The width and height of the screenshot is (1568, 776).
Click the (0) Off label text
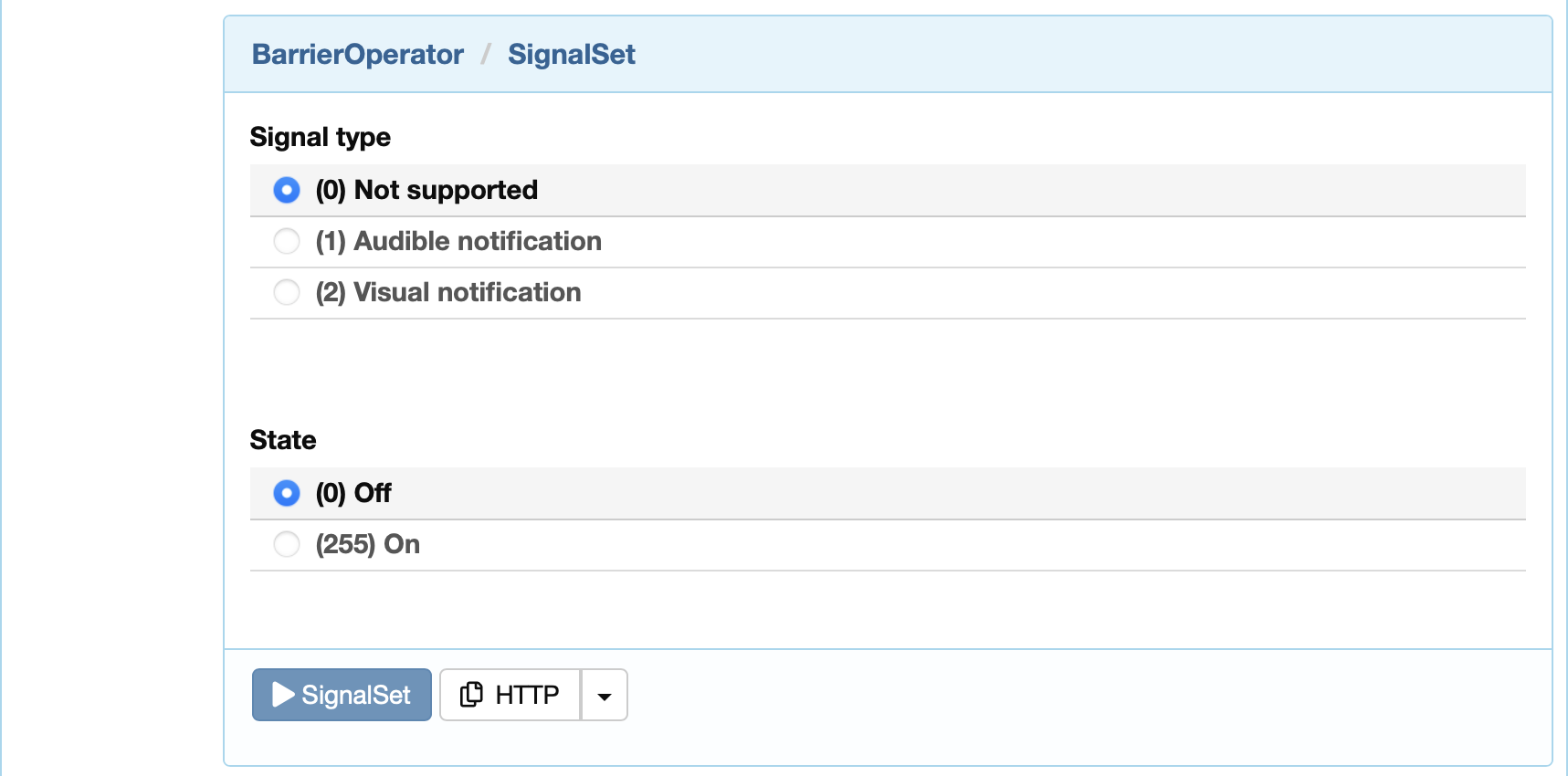(353, 493)
